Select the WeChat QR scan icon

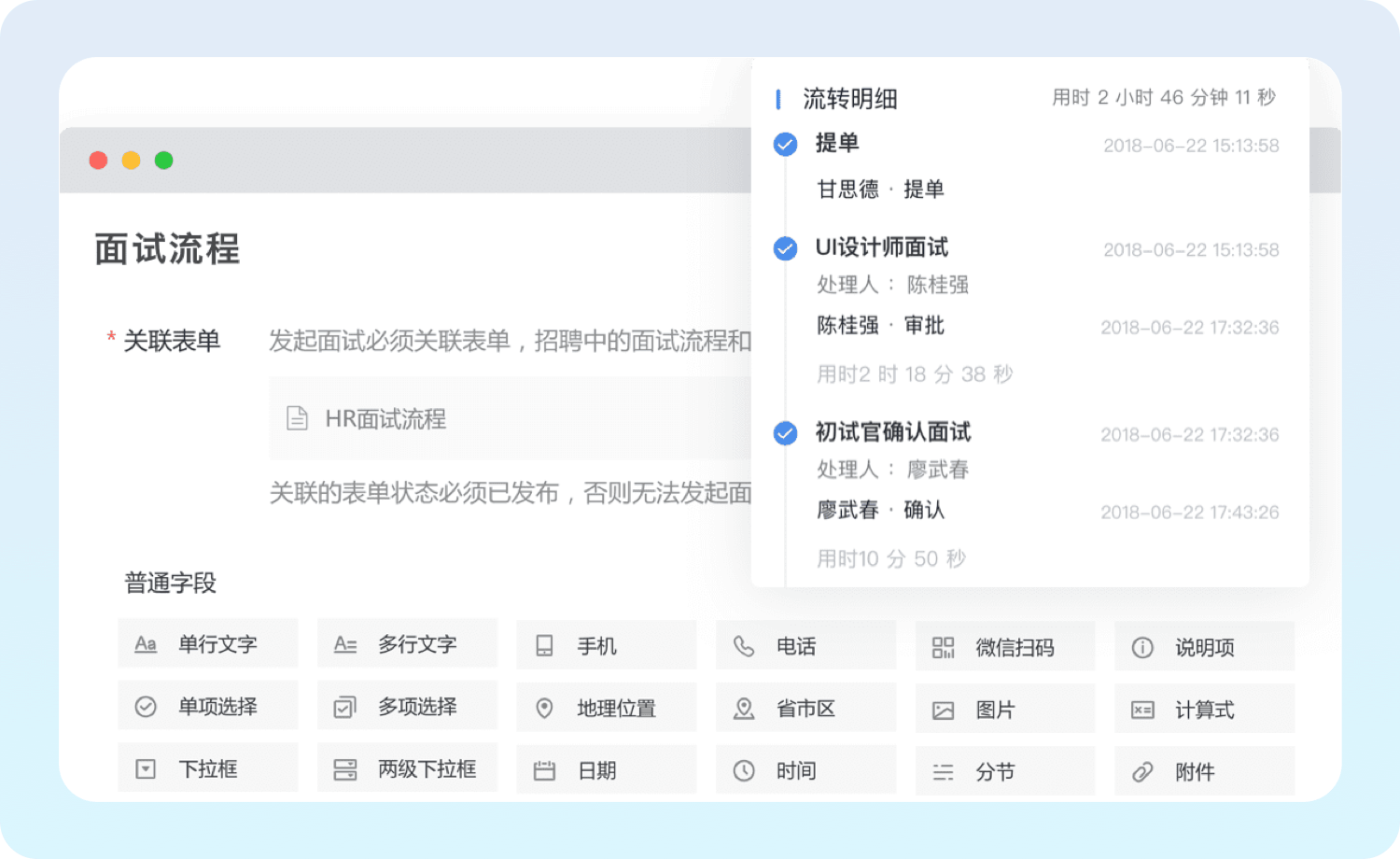click(x=943, y=648)
